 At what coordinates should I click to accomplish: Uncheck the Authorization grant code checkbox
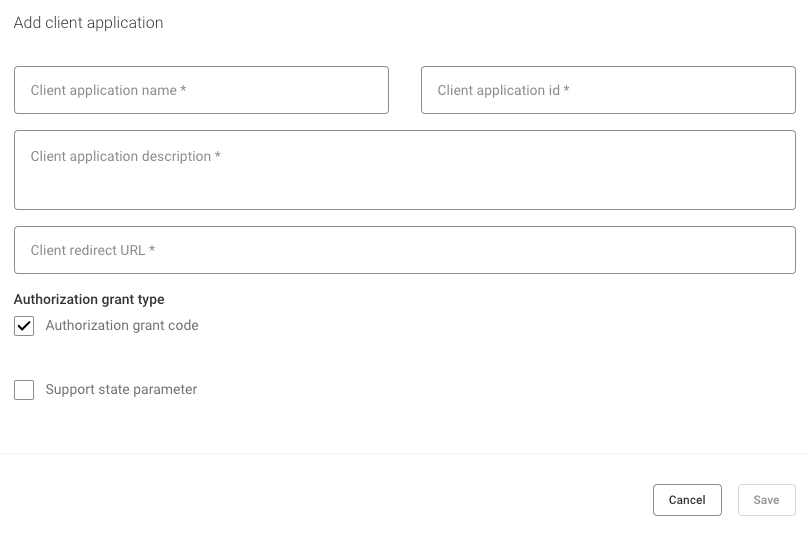(x=24, y=326)
